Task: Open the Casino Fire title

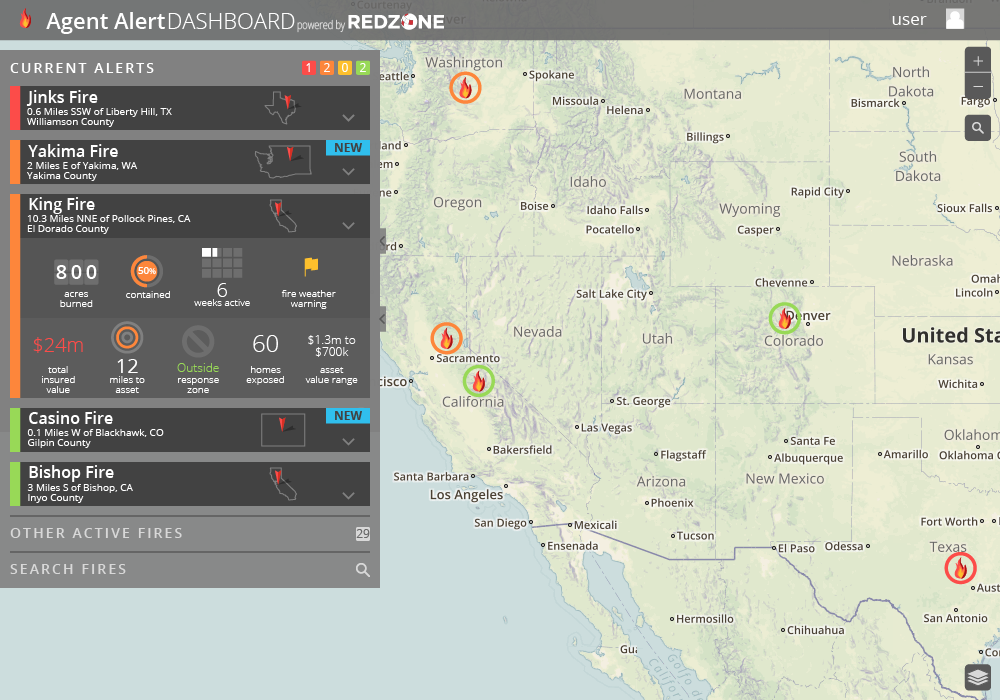Action: tap(70, 418)
